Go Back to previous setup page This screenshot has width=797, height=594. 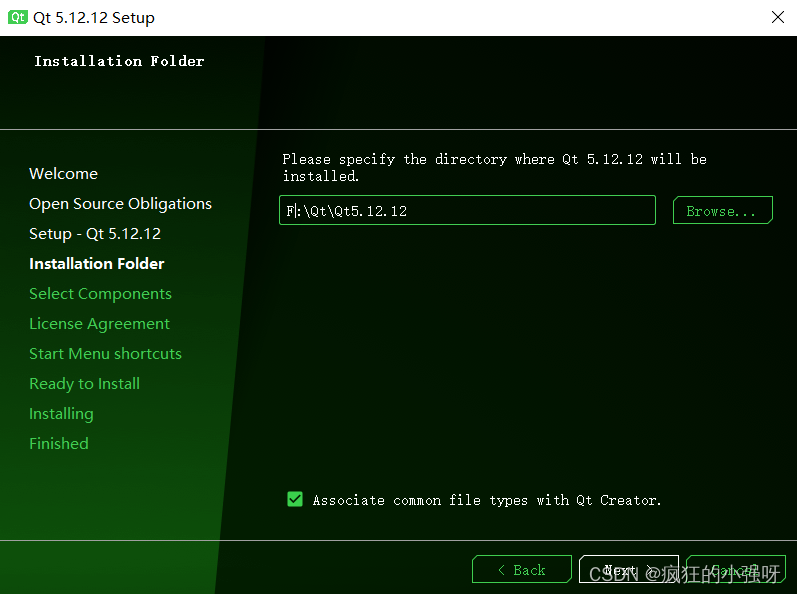pyautogui.click(x=522, y=570)
